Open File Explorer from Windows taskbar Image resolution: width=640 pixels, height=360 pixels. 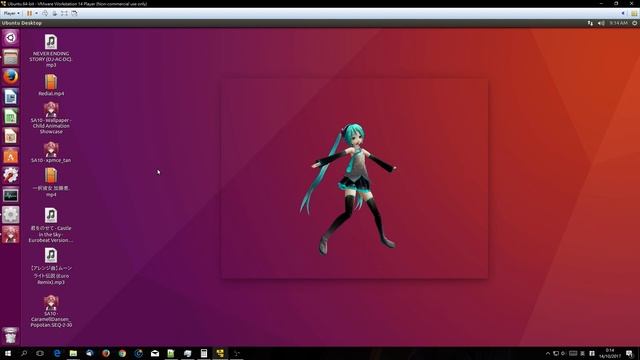point(73,353)
